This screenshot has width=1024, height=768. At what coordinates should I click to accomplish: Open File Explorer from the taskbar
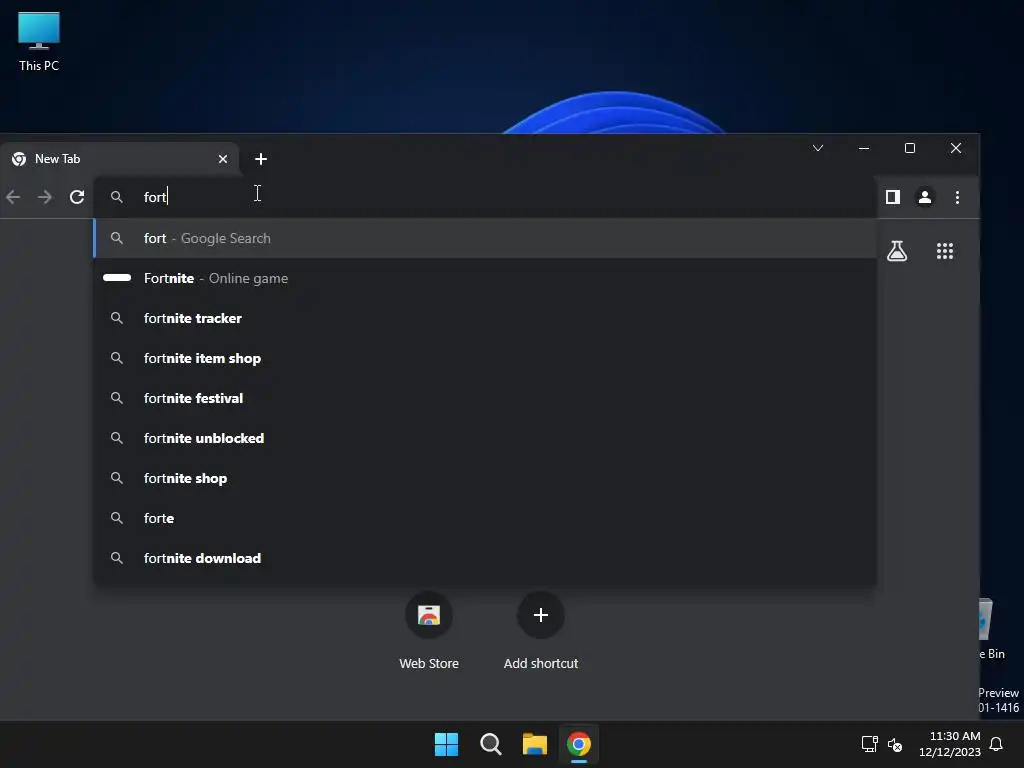[x=534, y=744]
